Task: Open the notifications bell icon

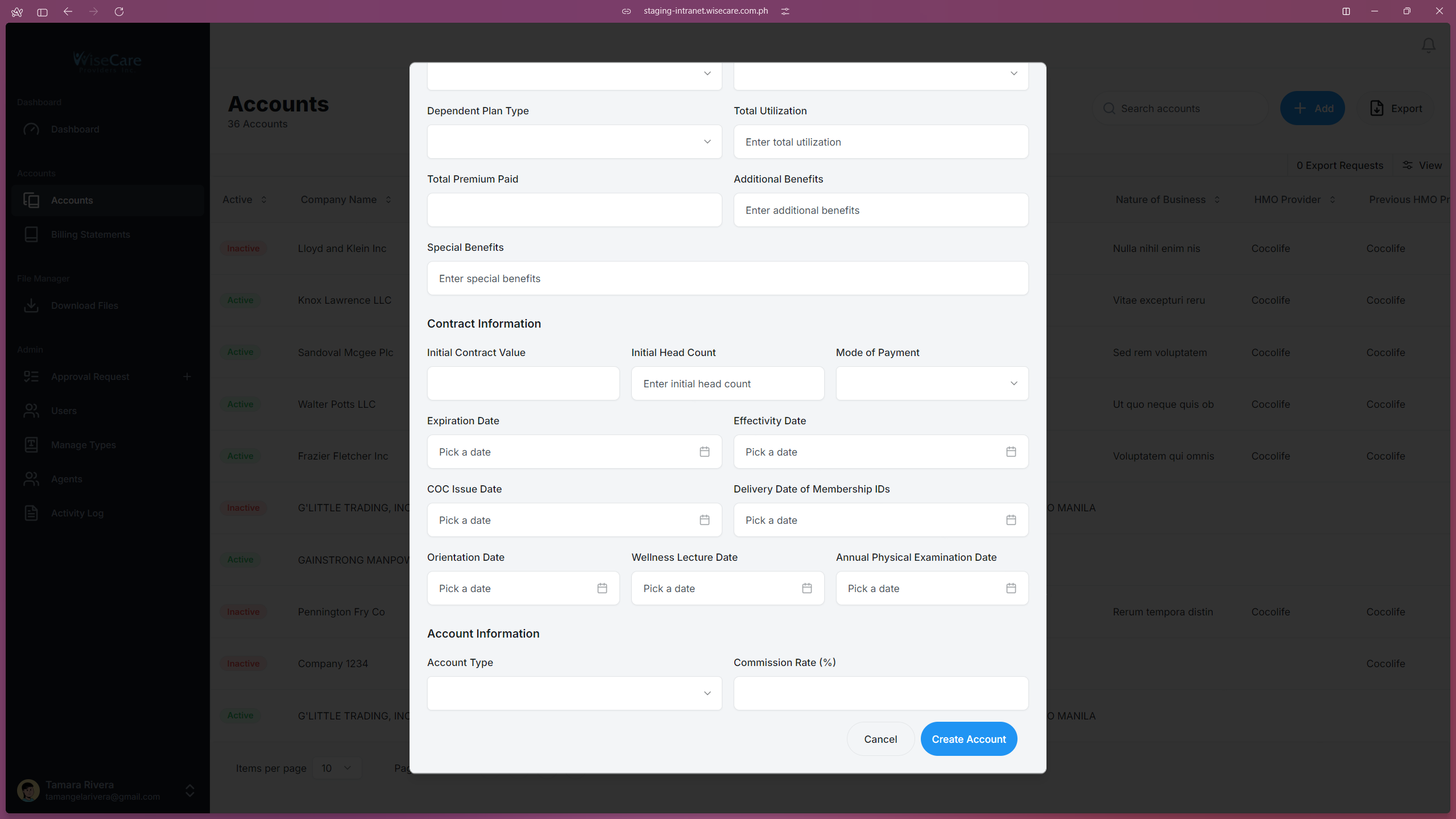Action: (x=1428, y=45)
